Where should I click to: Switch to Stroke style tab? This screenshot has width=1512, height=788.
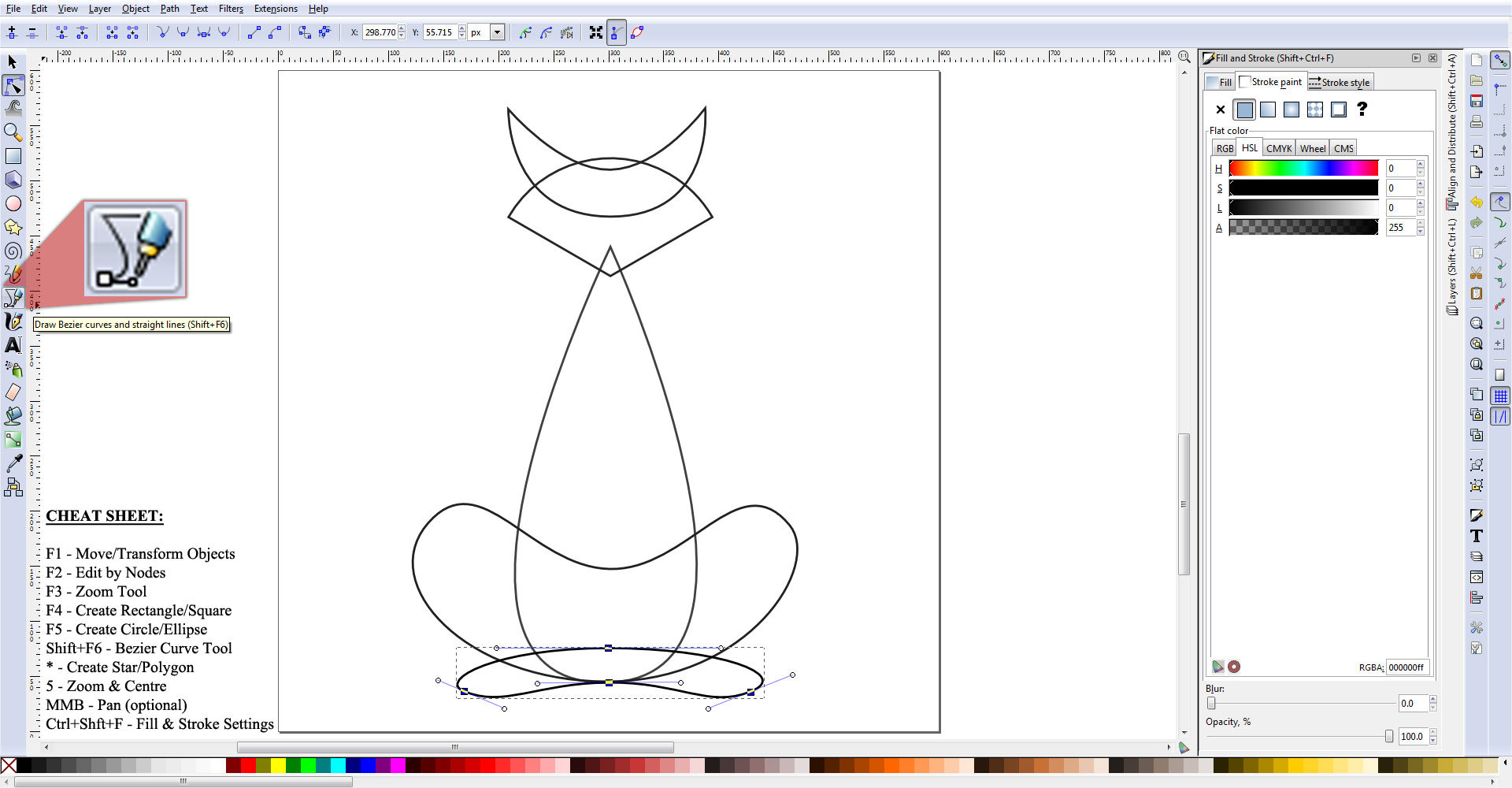point(1340,82)
